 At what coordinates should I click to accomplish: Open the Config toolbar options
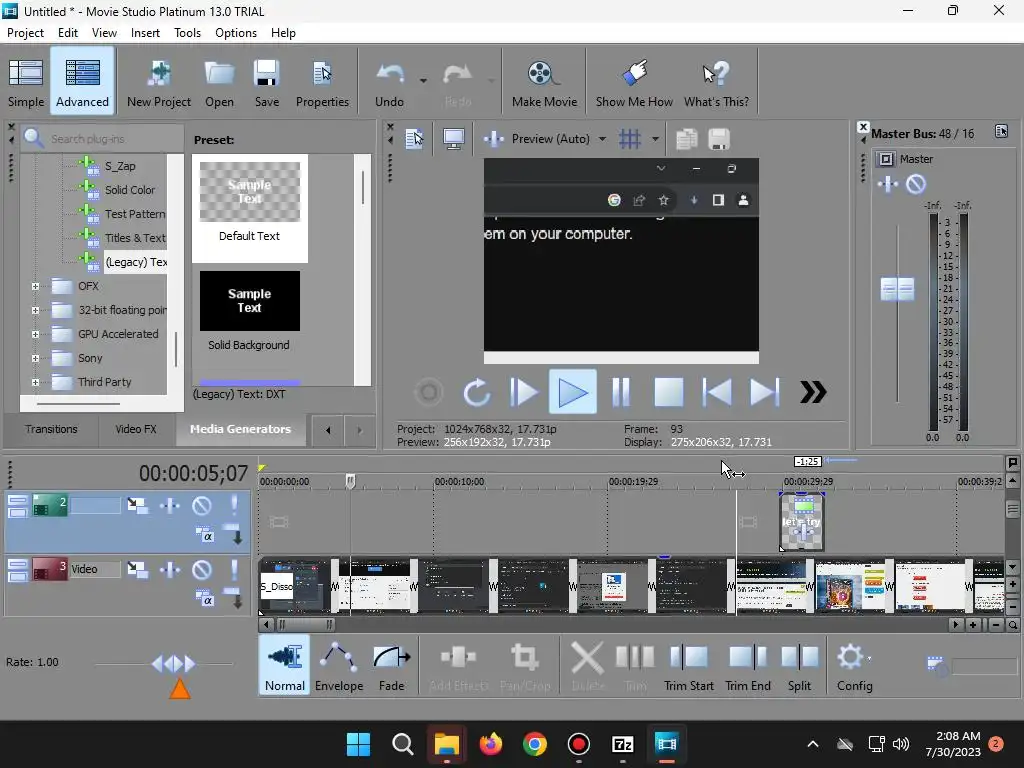(854, 665)
